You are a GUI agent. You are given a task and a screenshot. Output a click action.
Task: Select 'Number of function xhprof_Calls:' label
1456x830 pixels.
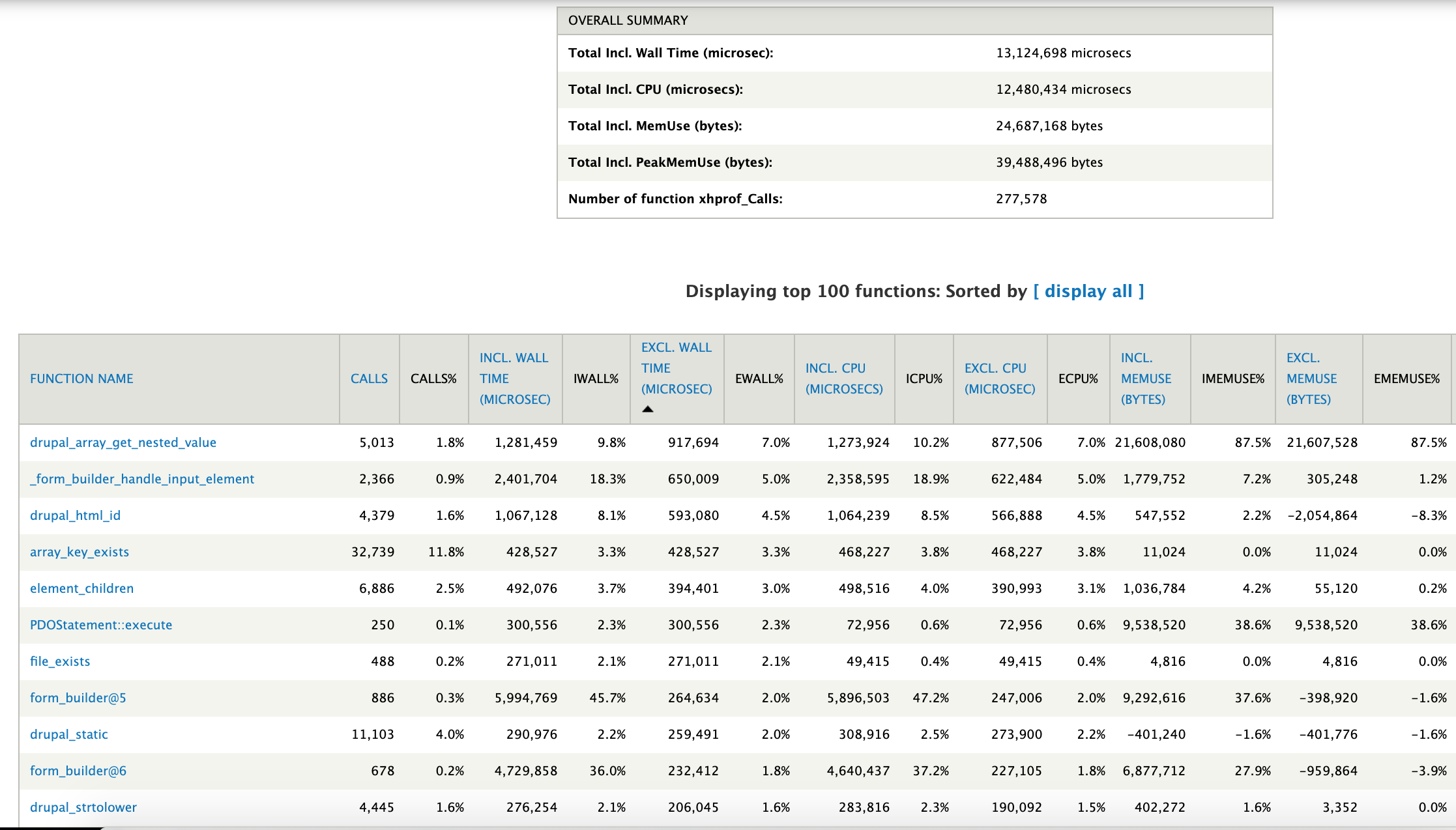click(675, 199)
